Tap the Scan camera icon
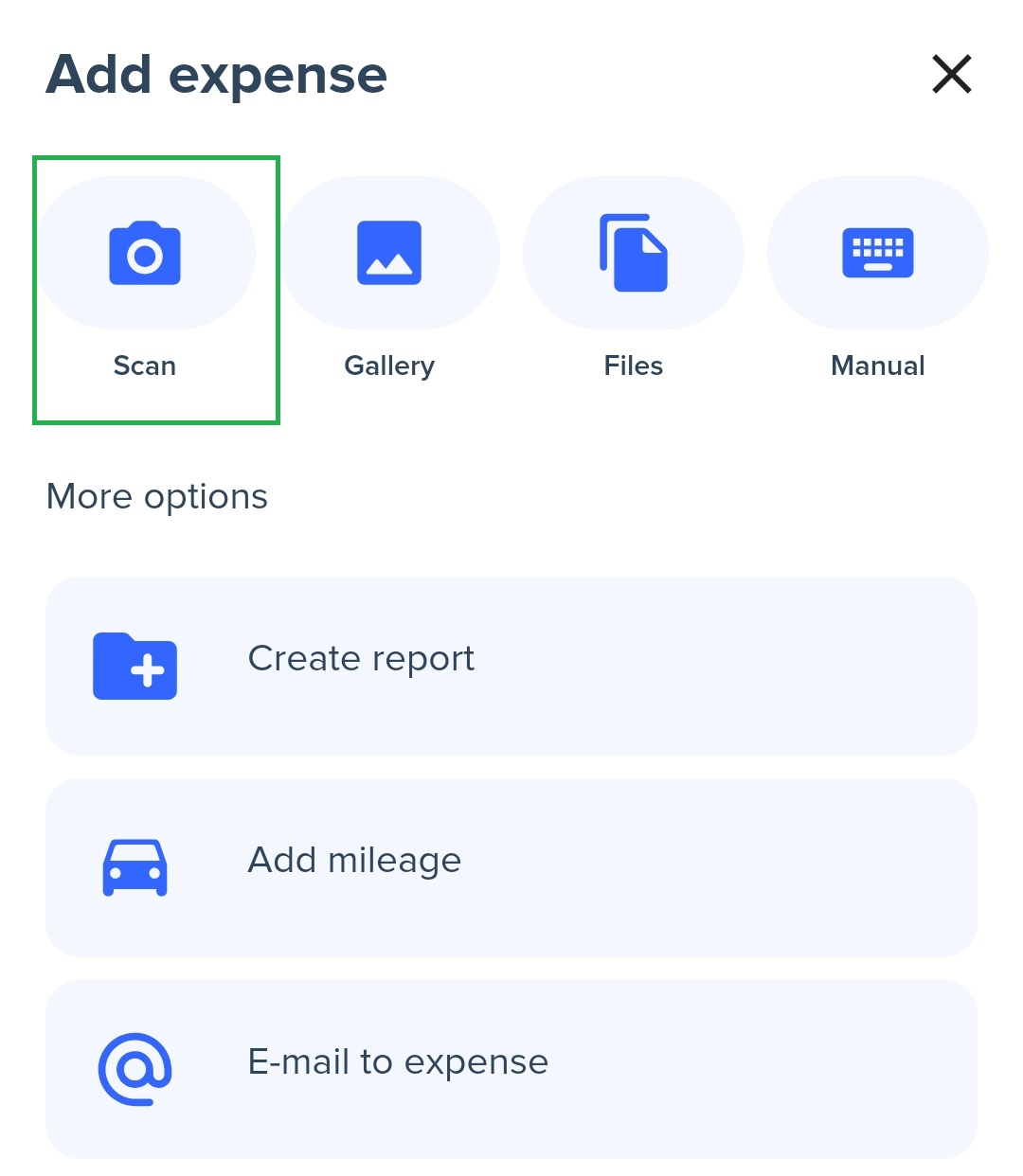Image resolution: width=1023 pixels, height=1176 pixels. coord(145,254)
